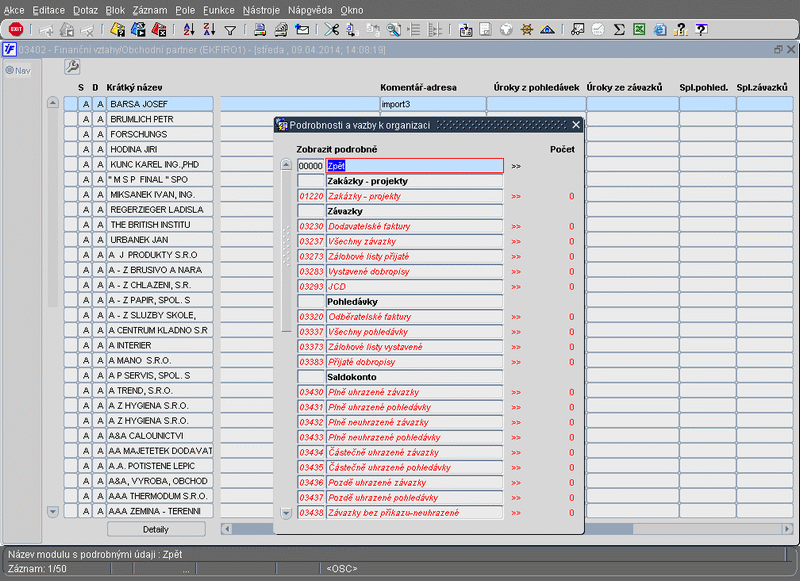The image size is (800, 581).
Task: Click the horizontal scrollbar's right arrow
Action: tap(788, 529)
